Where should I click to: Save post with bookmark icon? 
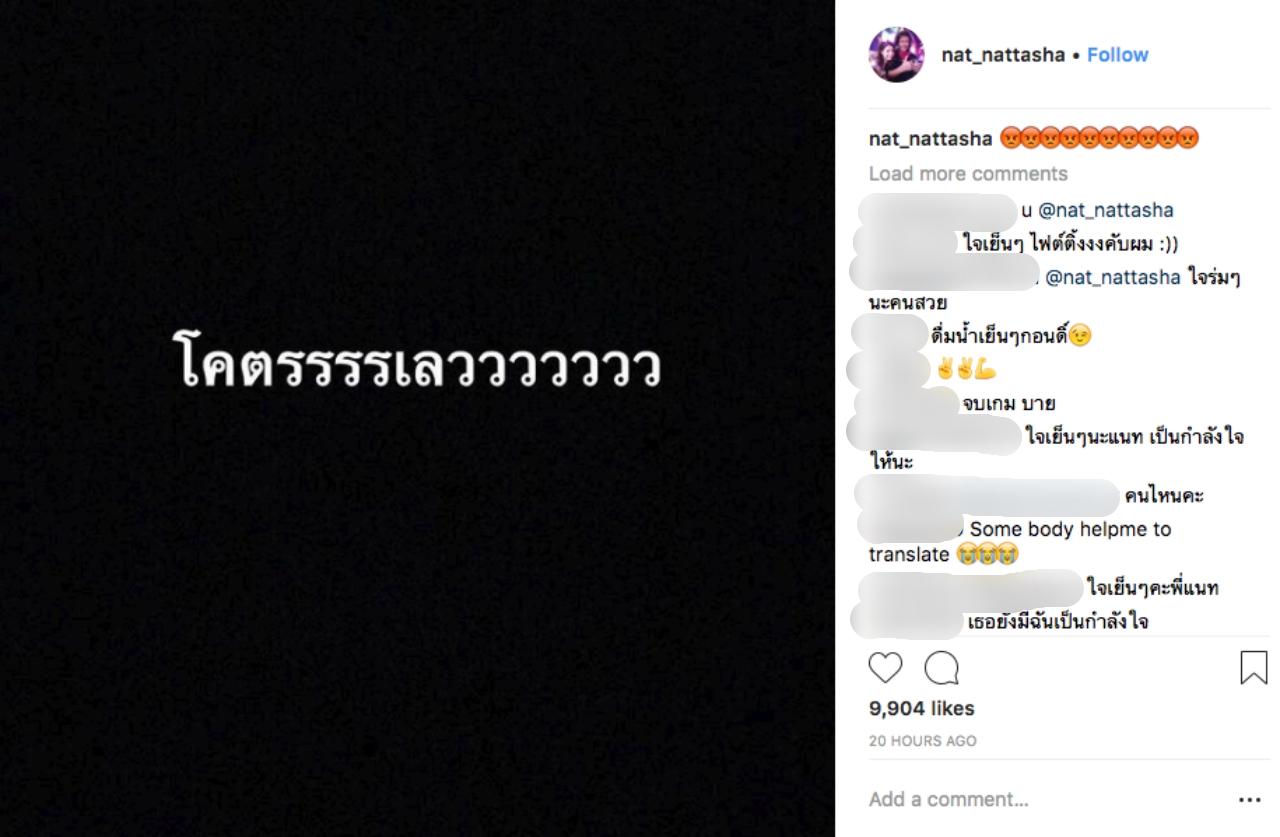(1253, 668)
